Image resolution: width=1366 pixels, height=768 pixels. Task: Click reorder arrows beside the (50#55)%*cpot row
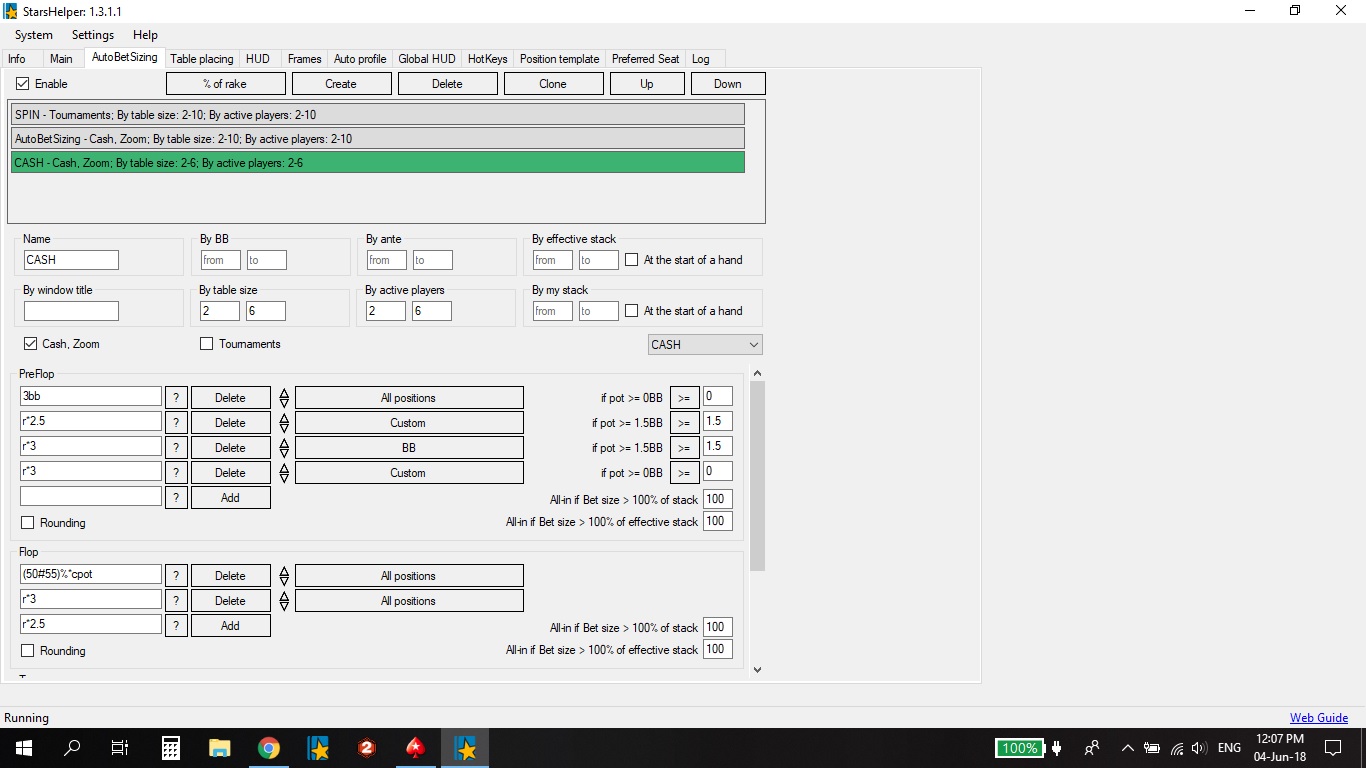[284, 576]
